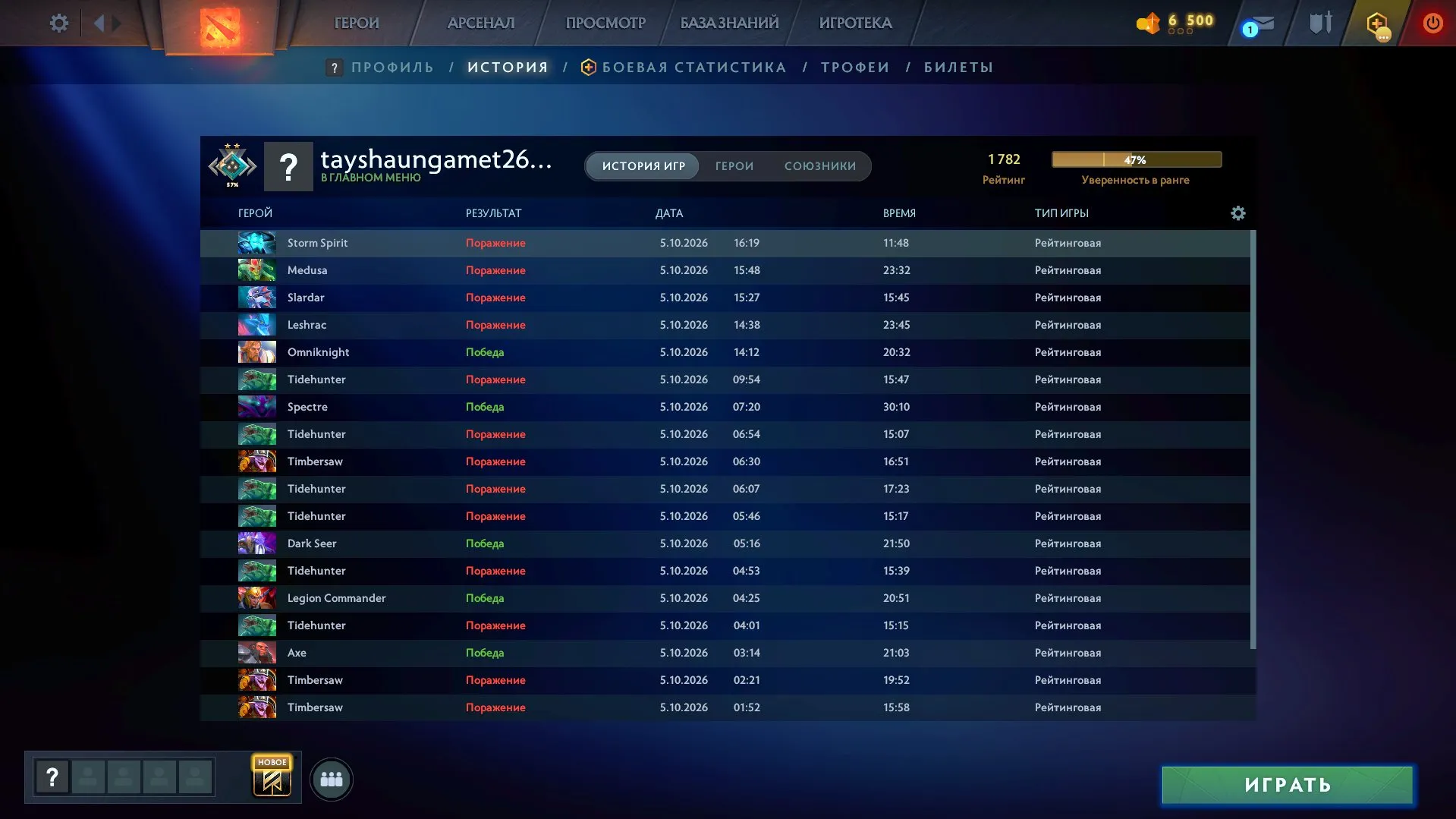Select the СОЮЗНИКИ history toggle

pos(820,166)
